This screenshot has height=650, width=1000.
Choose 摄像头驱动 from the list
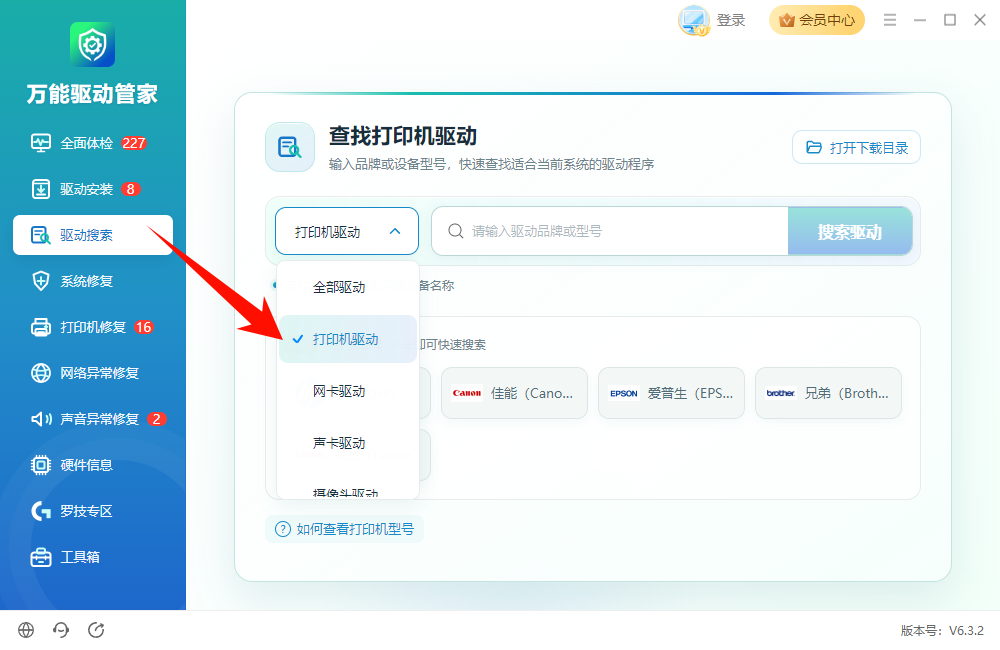point(348,491)
